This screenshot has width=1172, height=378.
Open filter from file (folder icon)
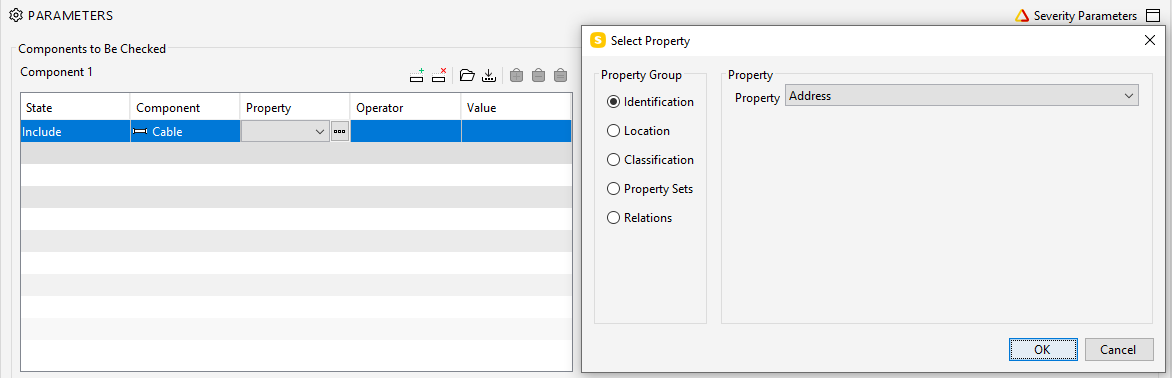[x=467, y=75]
